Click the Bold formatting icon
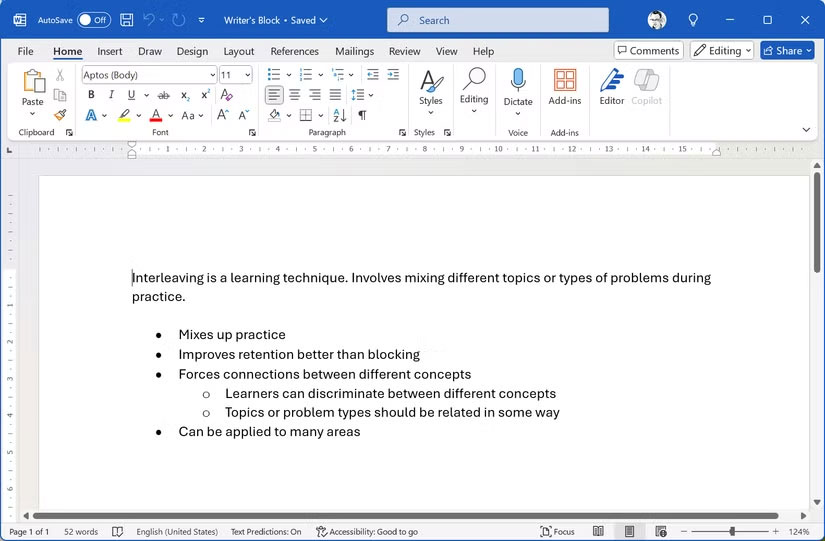 [91, 95]
